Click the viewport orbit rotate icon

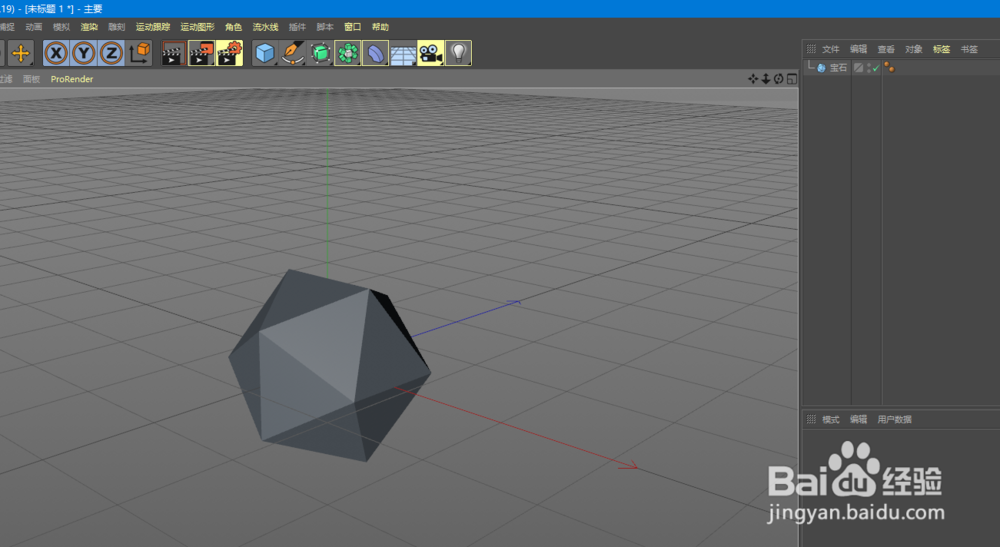pos(779,79)
